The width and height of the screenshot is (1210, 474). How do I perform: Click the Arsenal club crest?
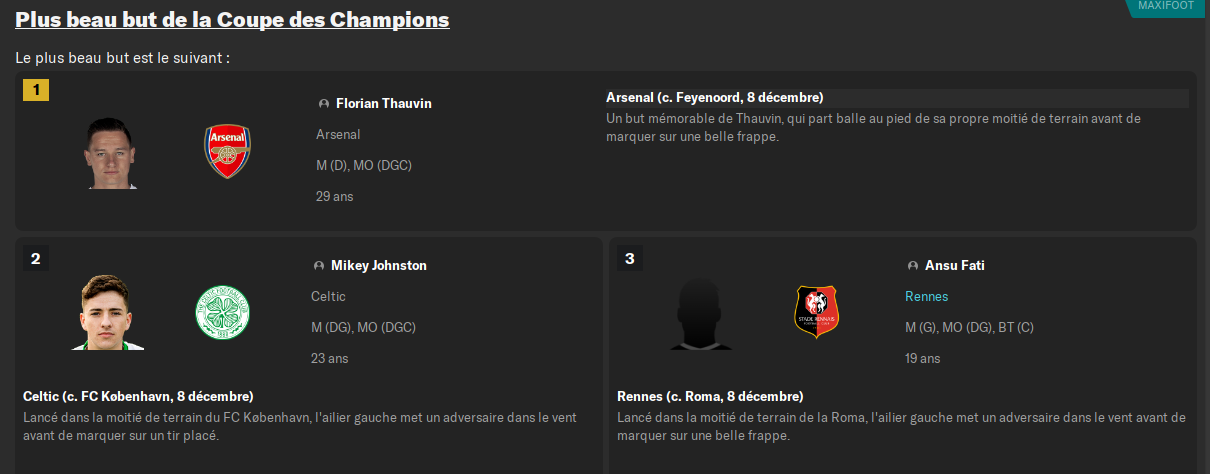[227, 152]
